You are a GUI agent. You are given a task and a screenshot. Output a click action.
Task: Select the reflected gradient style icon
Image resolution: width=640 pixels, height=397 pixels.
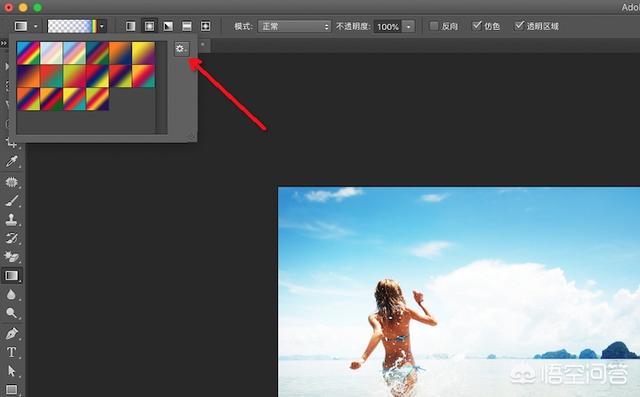187,27
